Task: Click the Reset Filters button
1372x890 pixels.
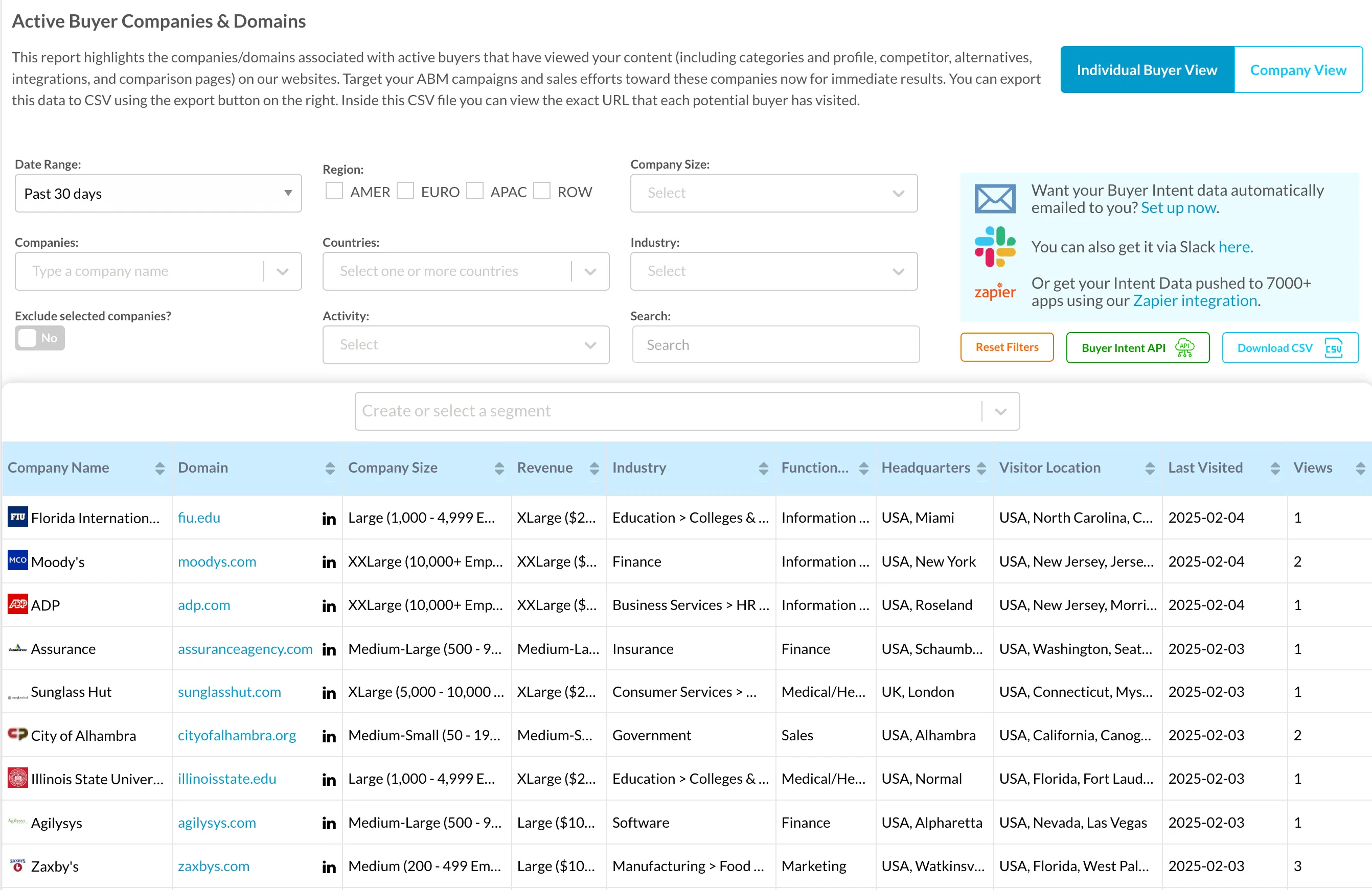Action: click(x=1007, y=347)
